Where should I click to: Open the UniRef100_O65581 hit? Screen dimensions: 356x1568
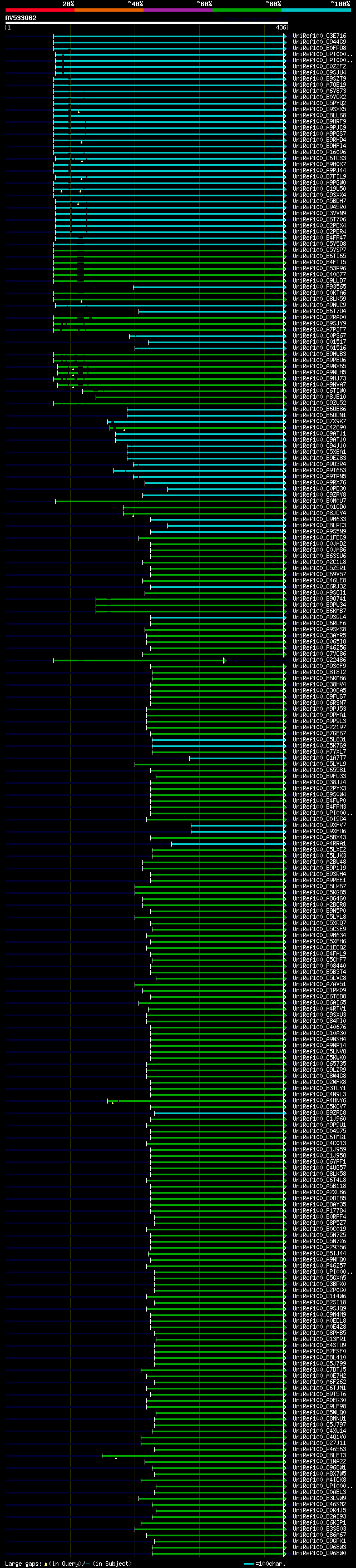(319, 770)
